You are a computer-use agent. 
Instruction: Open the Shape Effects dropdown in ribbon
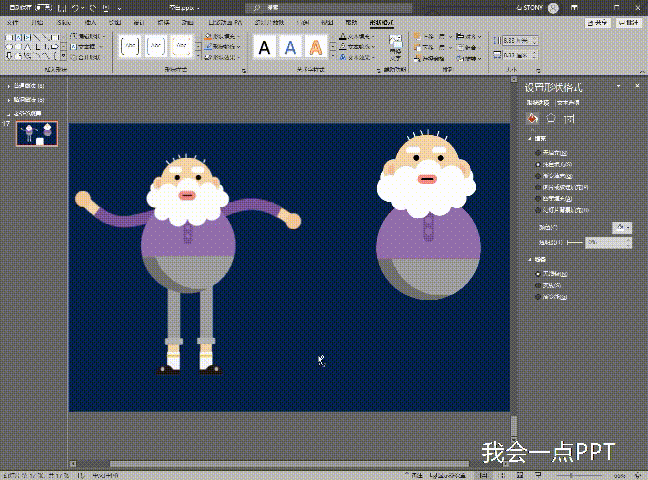point(222,57)
